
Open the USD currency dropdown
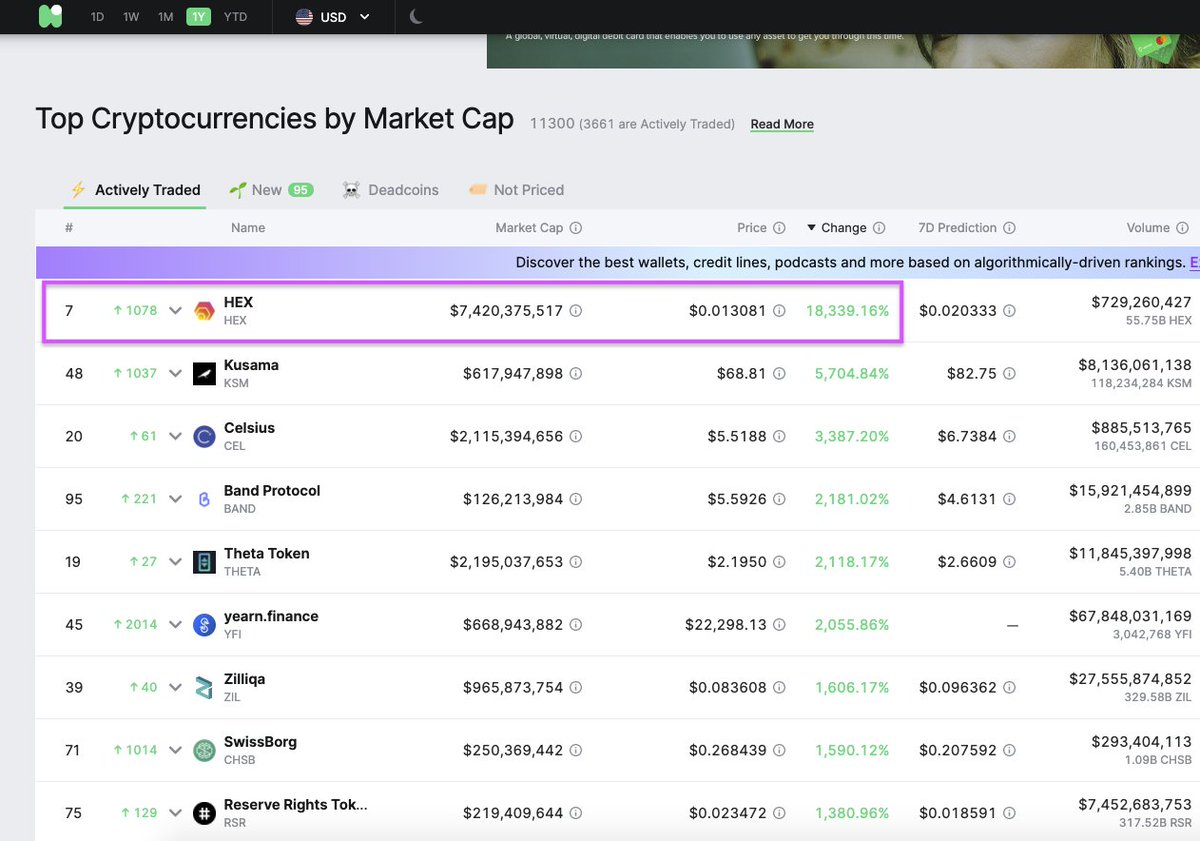tap(332, 17)
